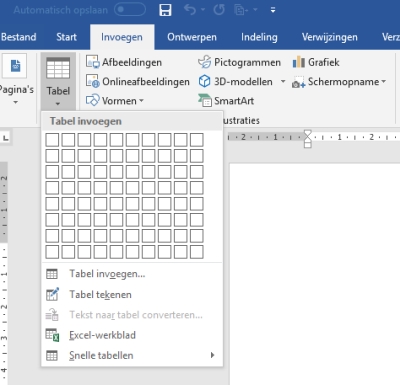
Task: Insert Afbeeldingen from device
Action: pyautogui.click(x=124, y=62)
